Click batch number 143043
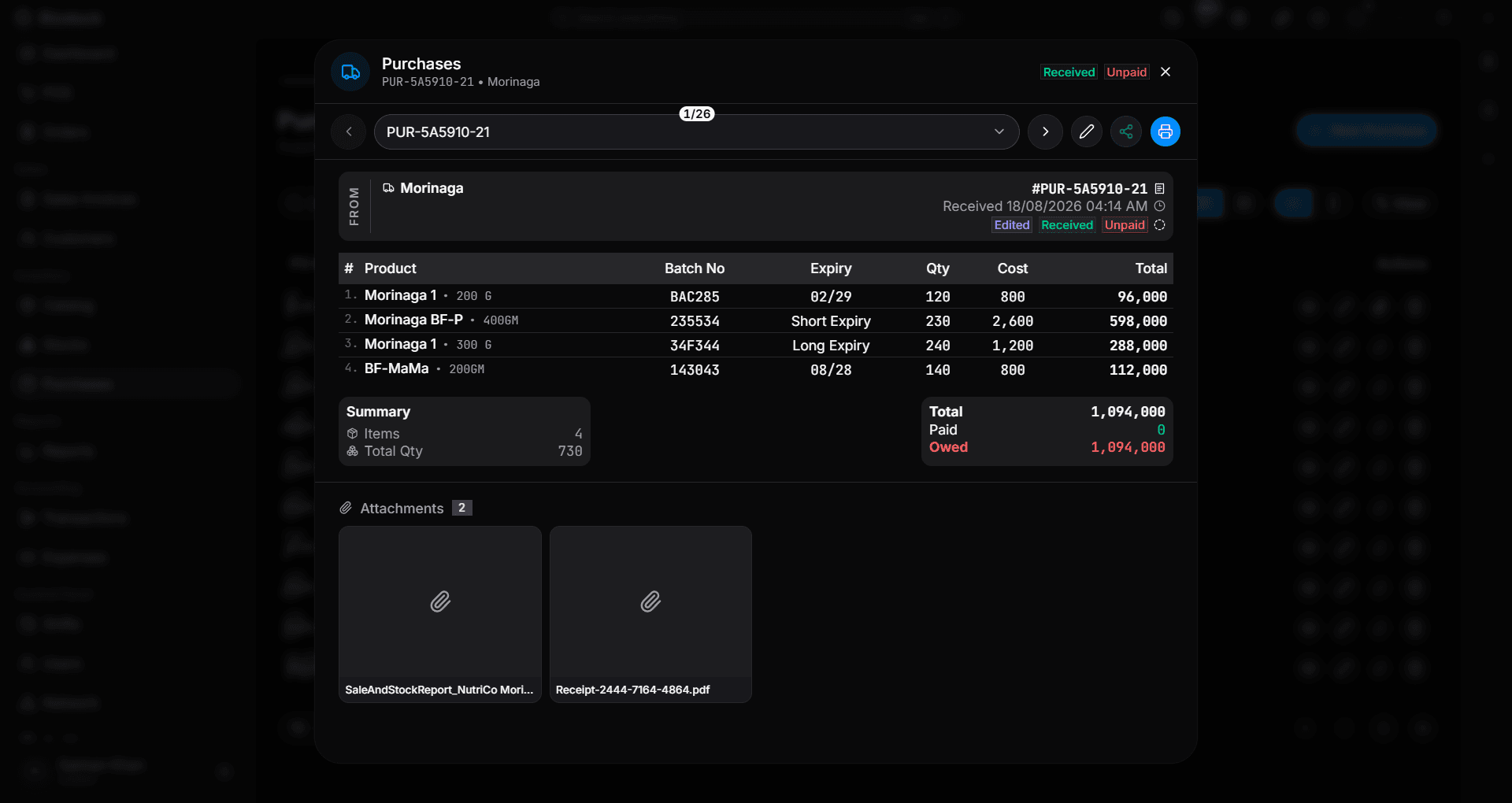 (695, 370)
